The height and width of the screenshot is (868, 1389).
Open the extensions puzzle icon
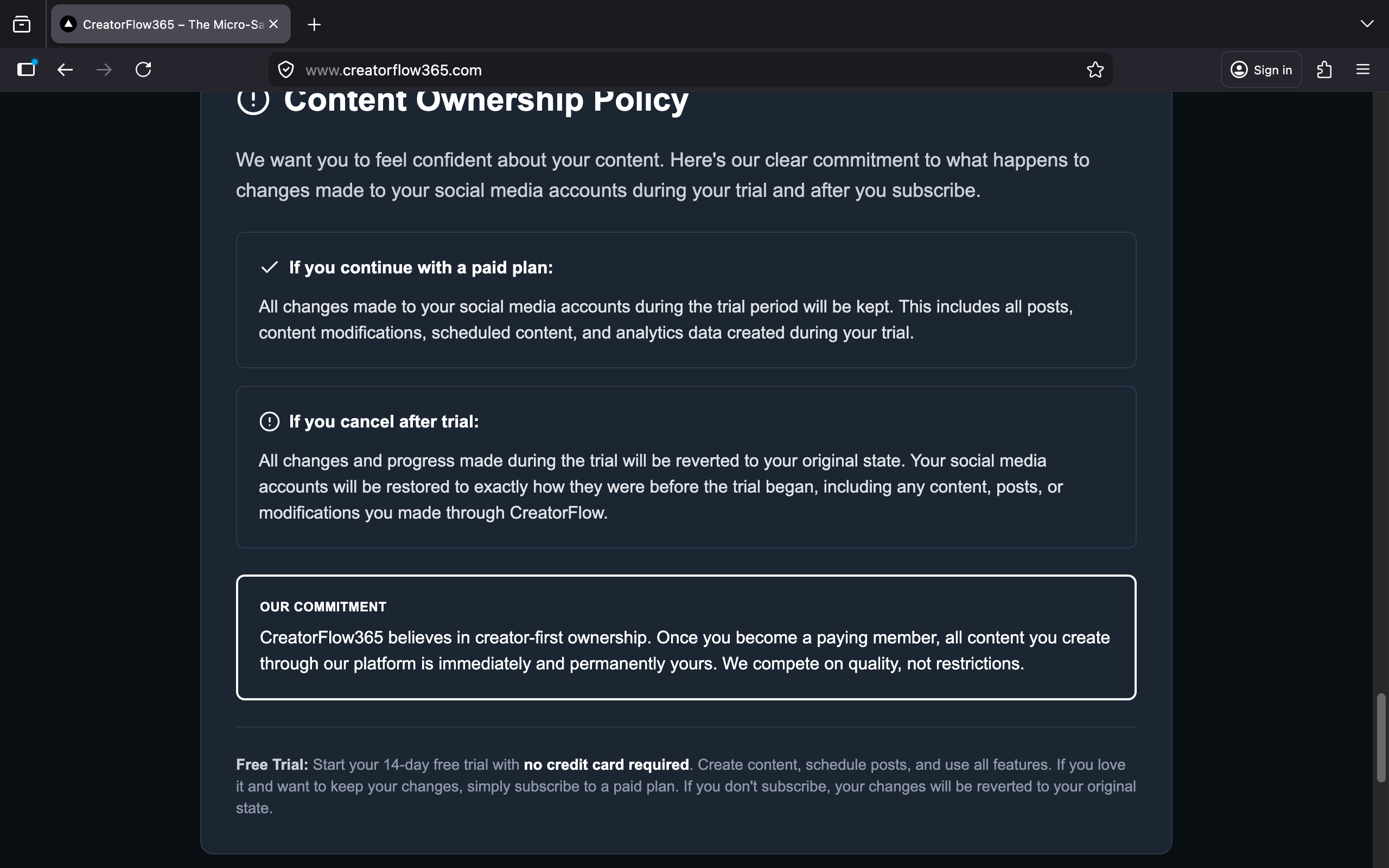tap(1324, 69)
